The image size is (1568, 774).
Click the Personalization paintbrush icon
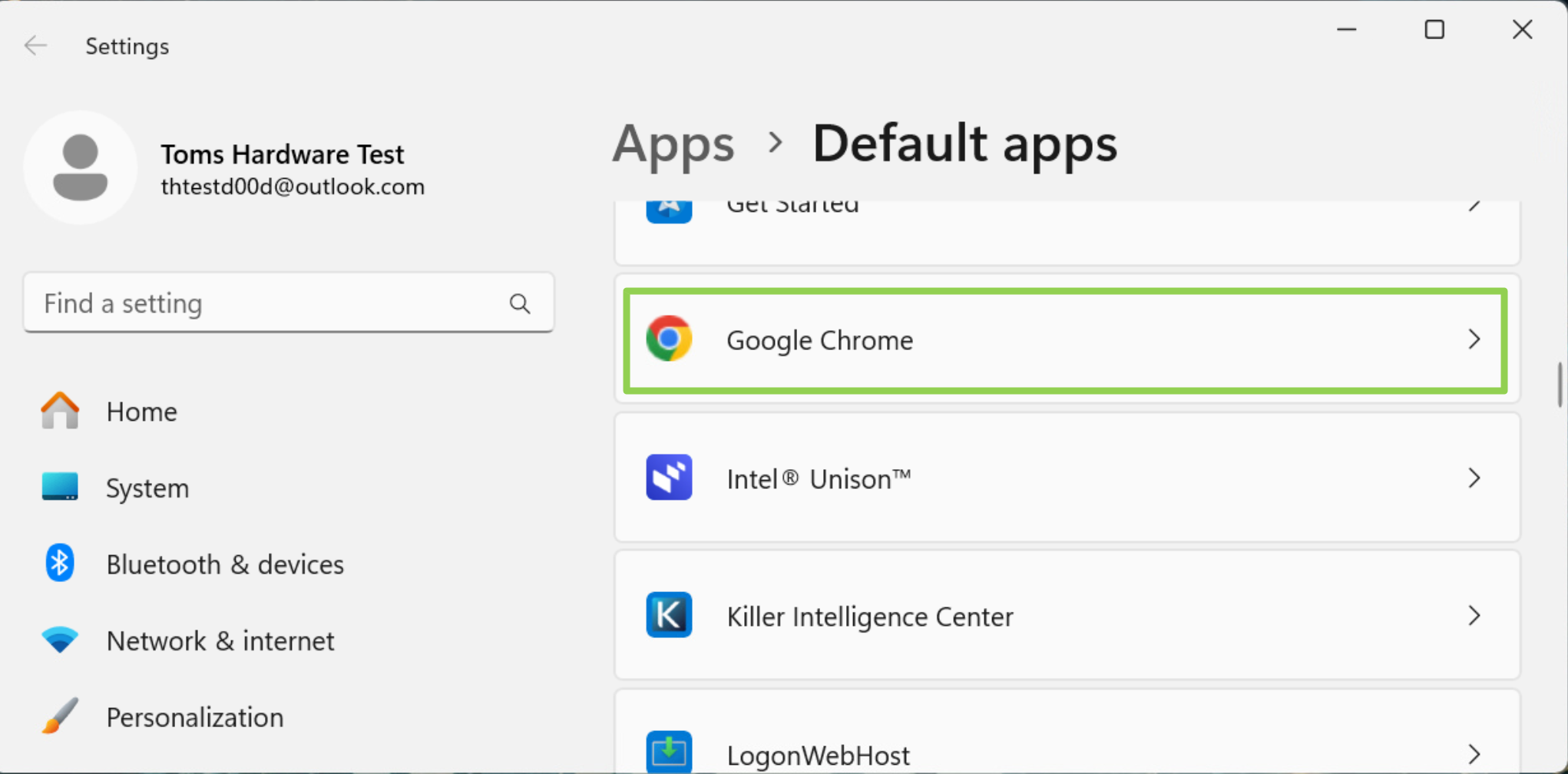tap(60, 716)
